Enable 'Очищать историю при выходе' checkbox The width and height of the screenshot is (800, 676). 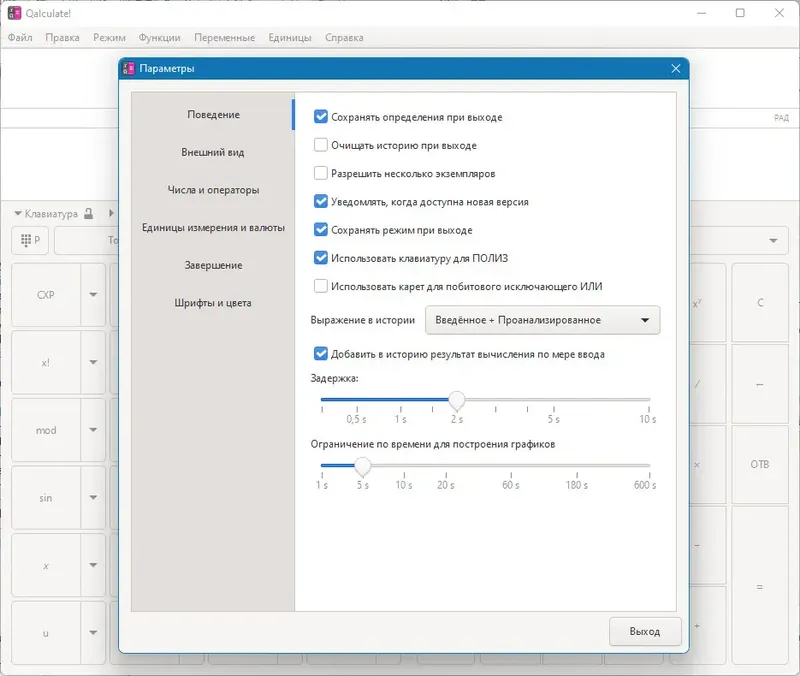[320, 145]
